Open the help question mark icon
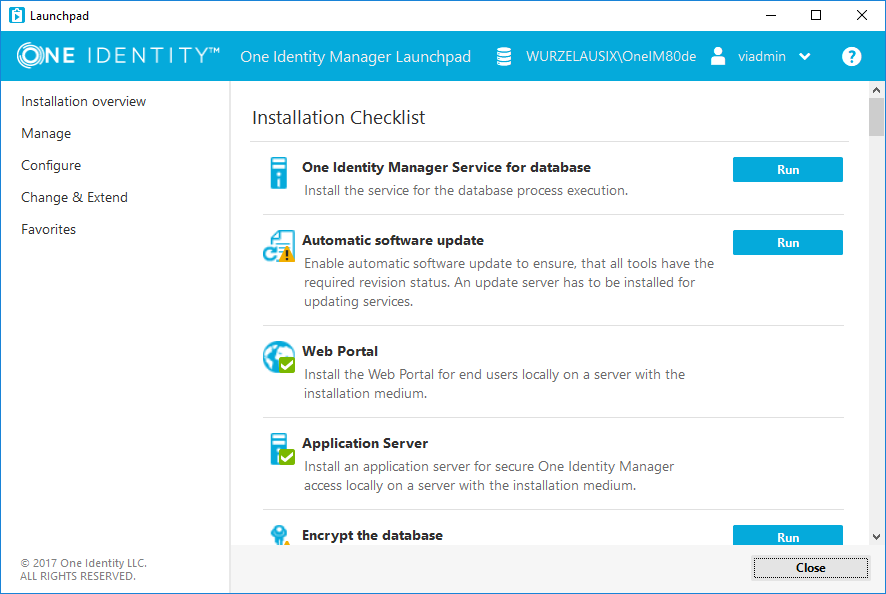This screenshot has width=886, height=594. coord(851,57)
